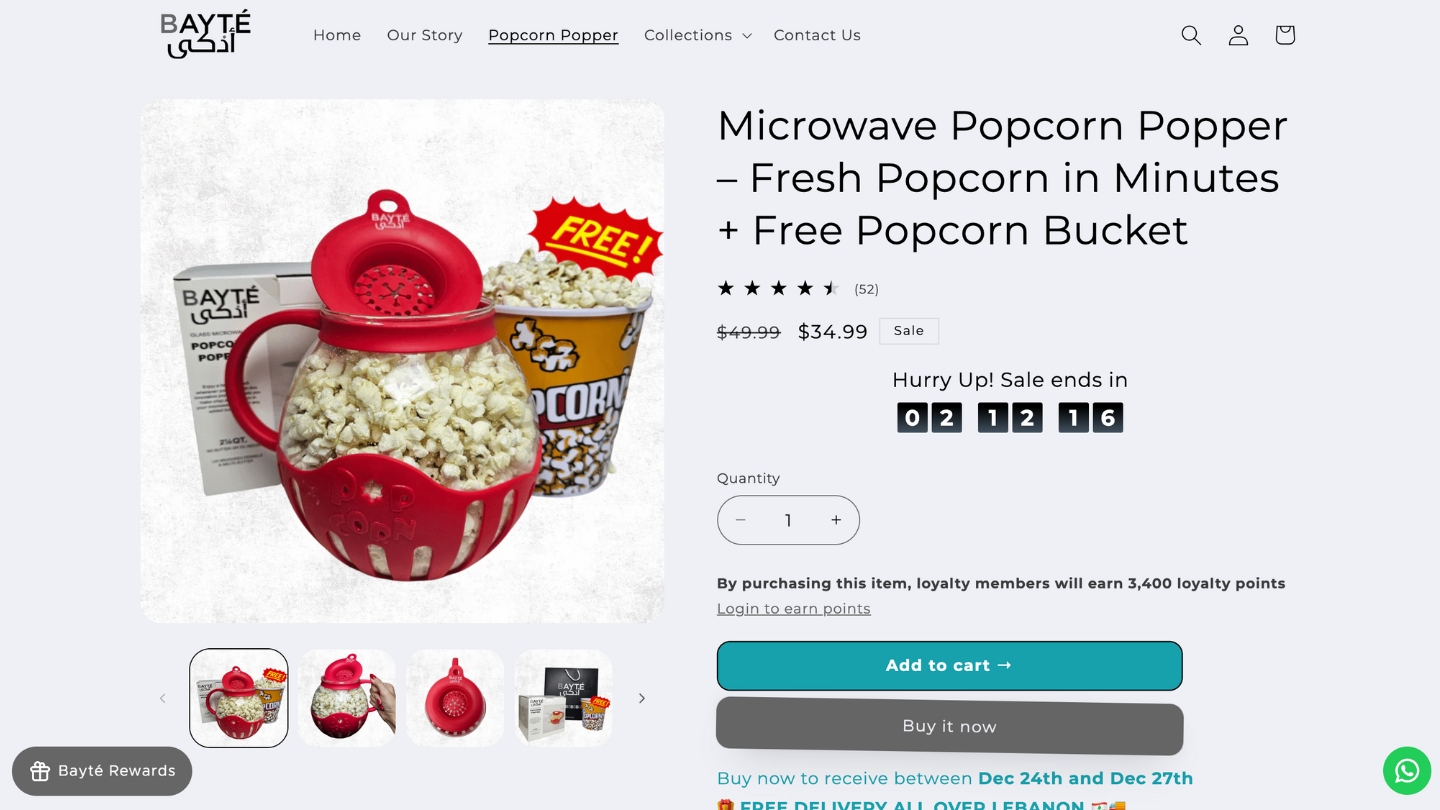Open the shopping cart icon
Image resolution: width=1440 pixels, height=810 pixels.
1285,35
